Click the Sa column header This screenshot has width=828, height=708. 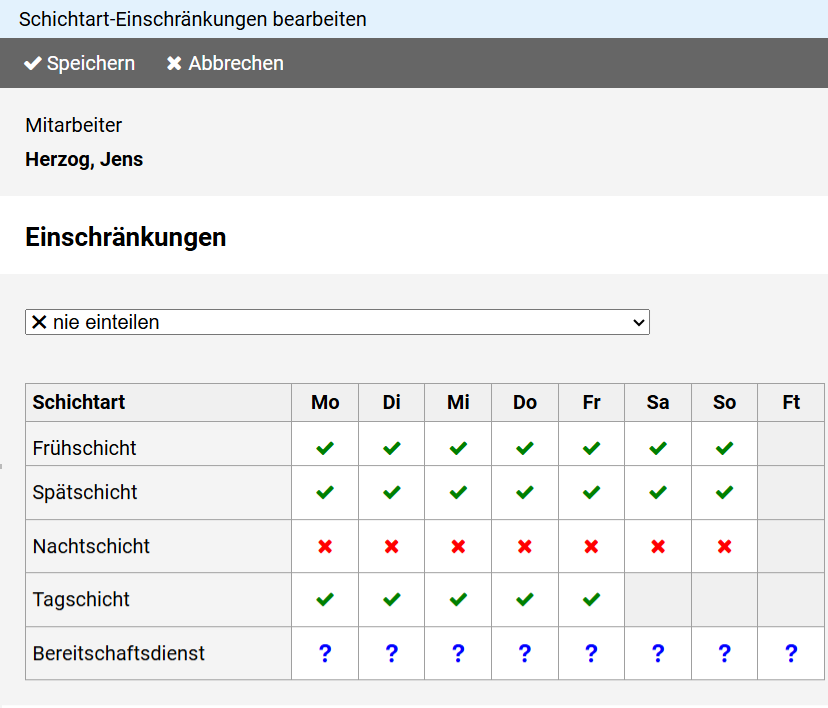coord(657,402)
